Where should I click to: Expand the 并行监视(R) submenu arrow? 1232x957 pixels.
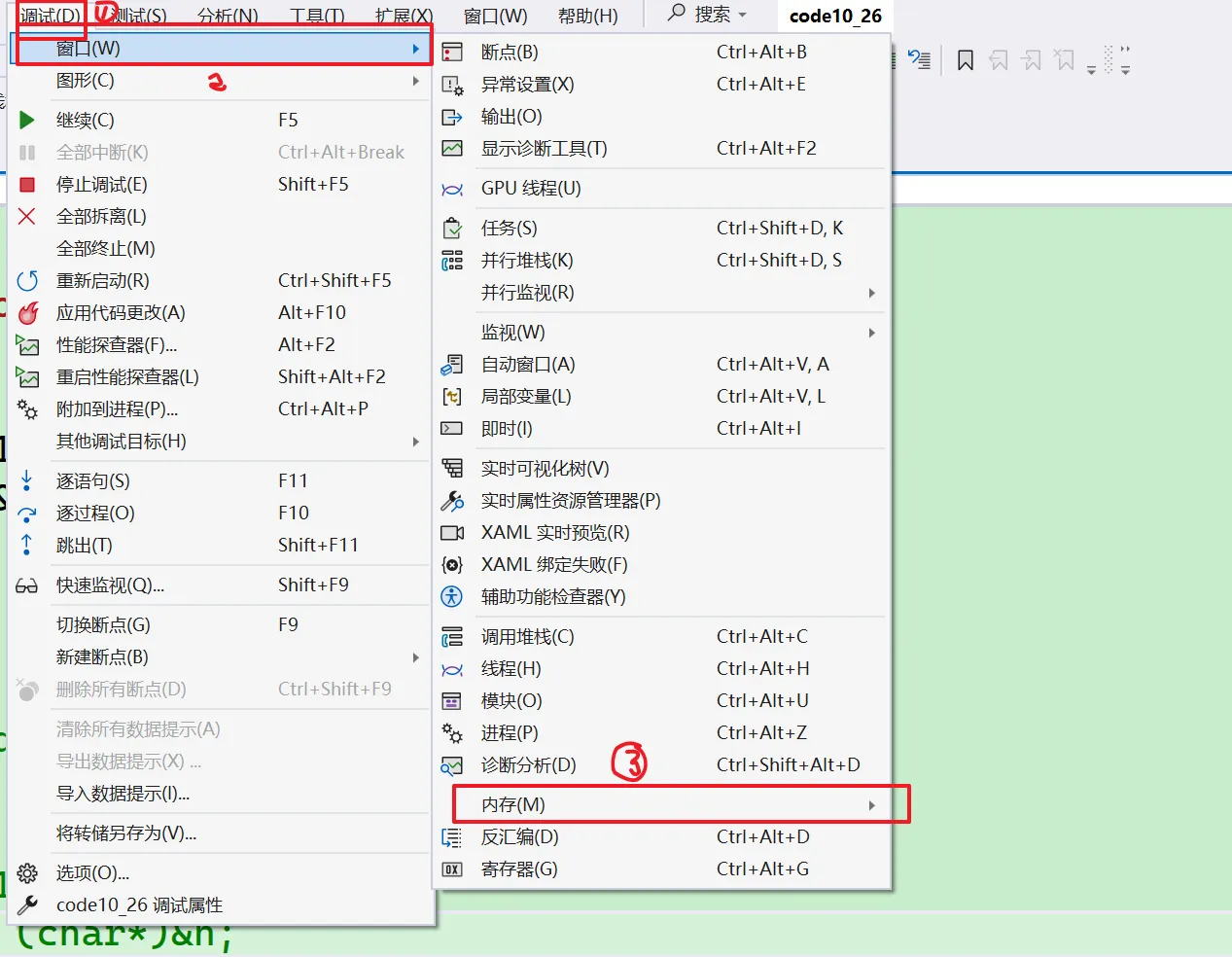point(871,293)
